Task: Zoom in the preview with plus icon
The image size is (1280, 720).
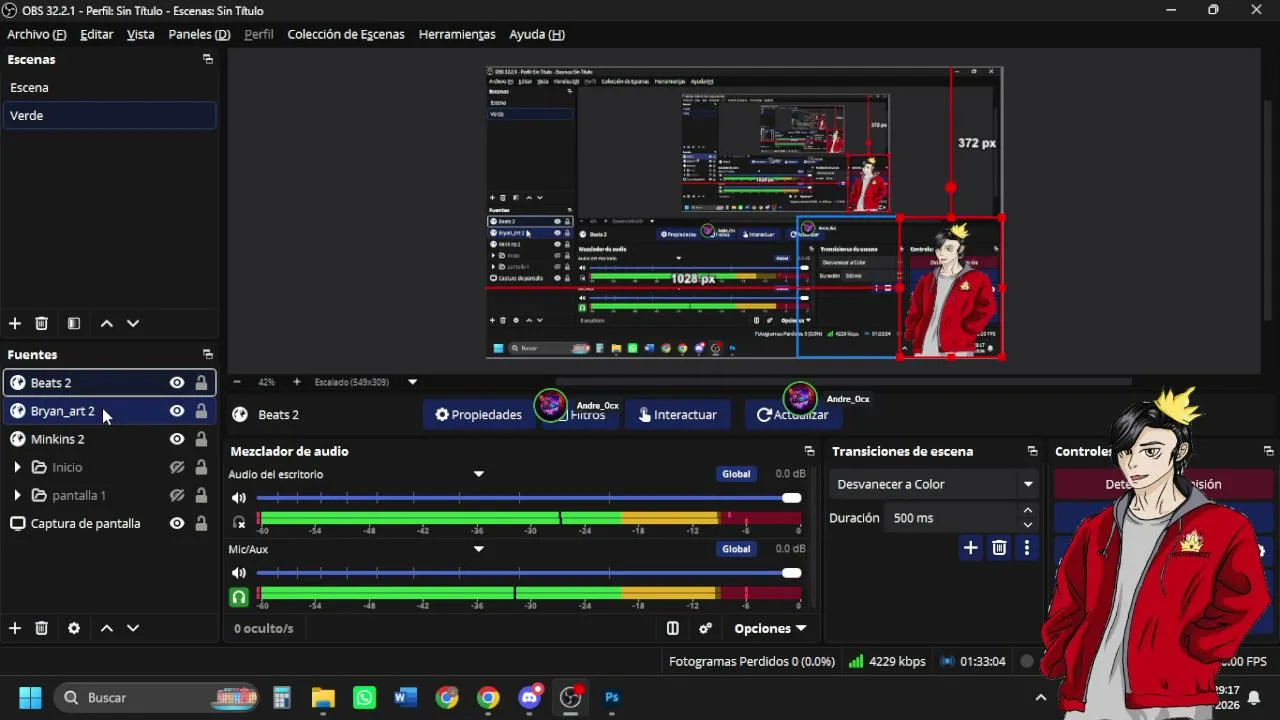Action: coord(297,382)
